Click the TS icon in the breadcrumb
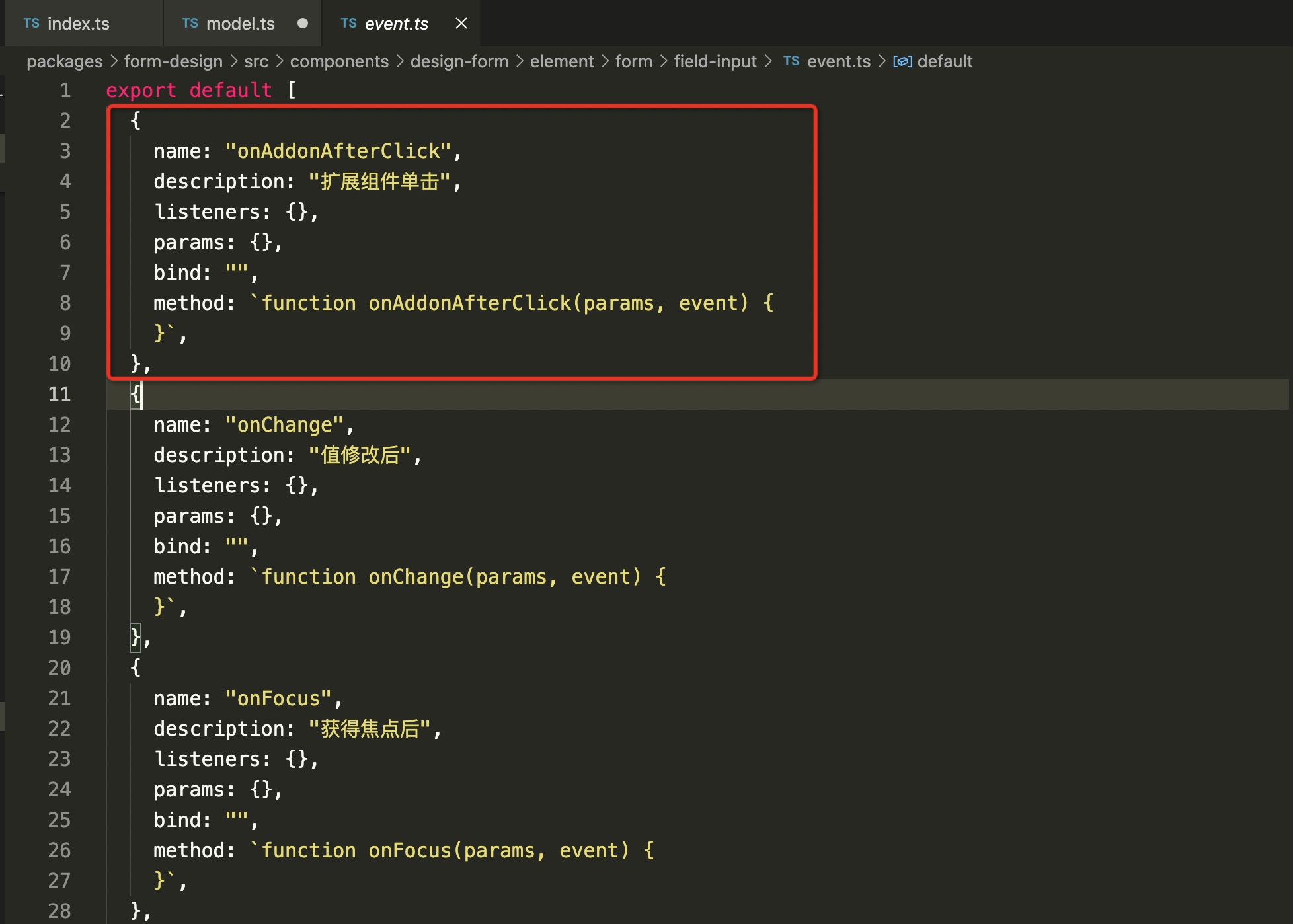Viewport: 1293px width, 924px height. [x=791, y=61]
